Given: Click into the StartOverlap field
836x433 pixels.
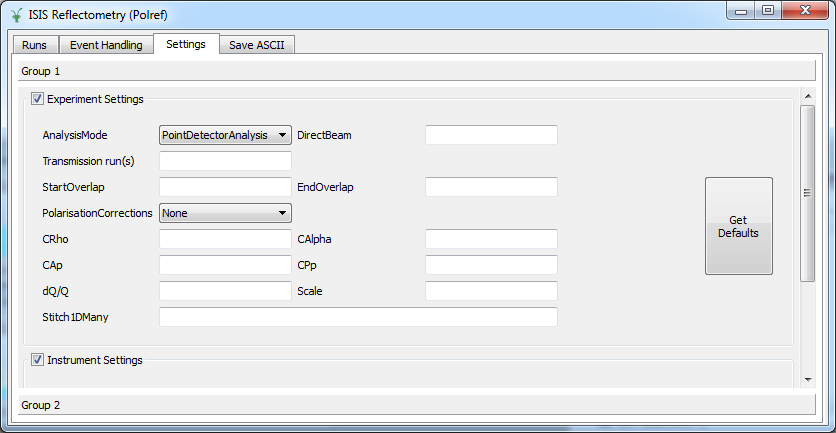Looking at the screenshot, I should [225, 187].
